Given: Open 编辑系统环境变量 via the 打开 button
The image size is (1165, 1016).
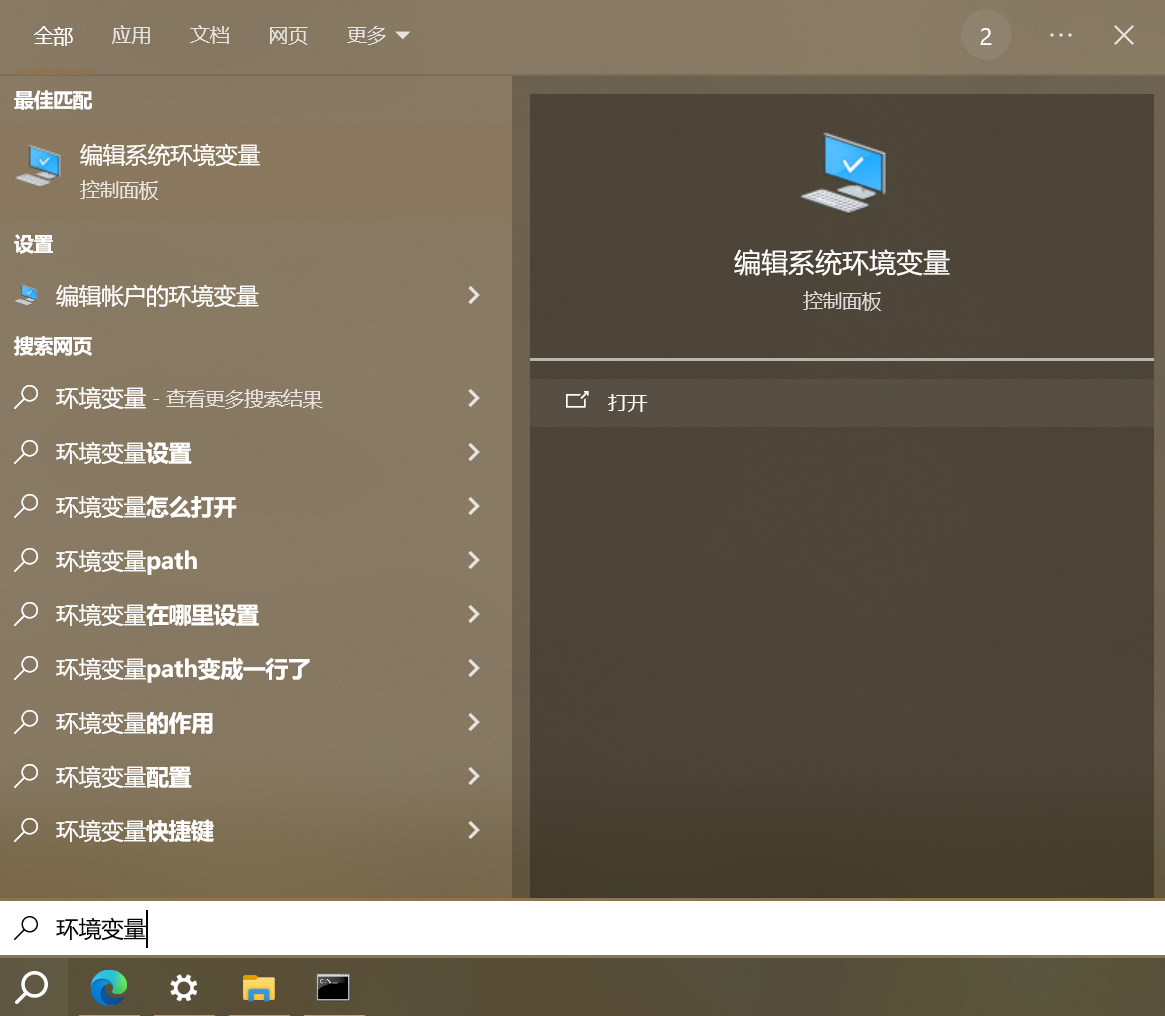Looking at the screenshot, I should (x=627, y=402).
